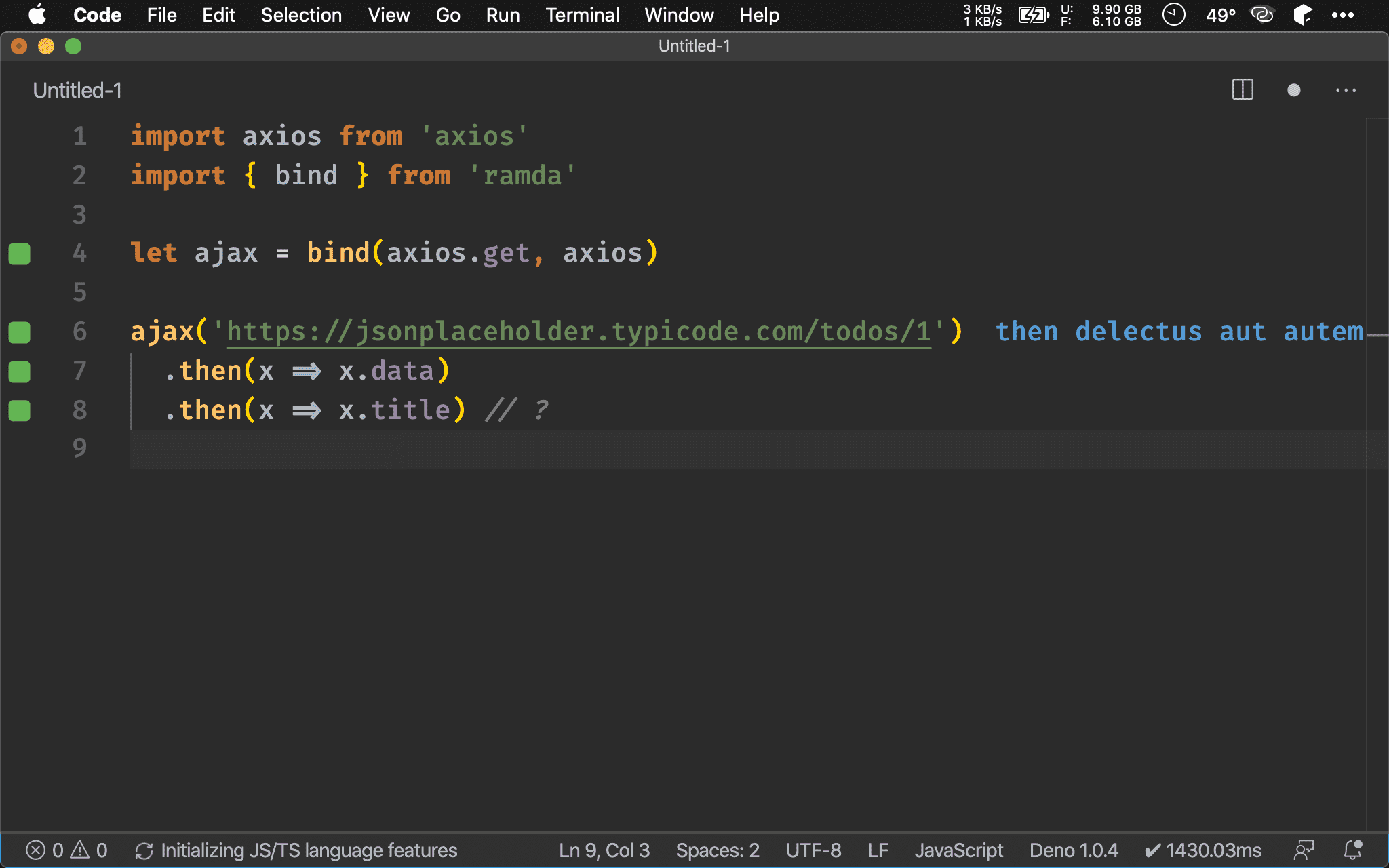1389x868 pixels.
Task: Open the Window menu
Action: point(679,15)
